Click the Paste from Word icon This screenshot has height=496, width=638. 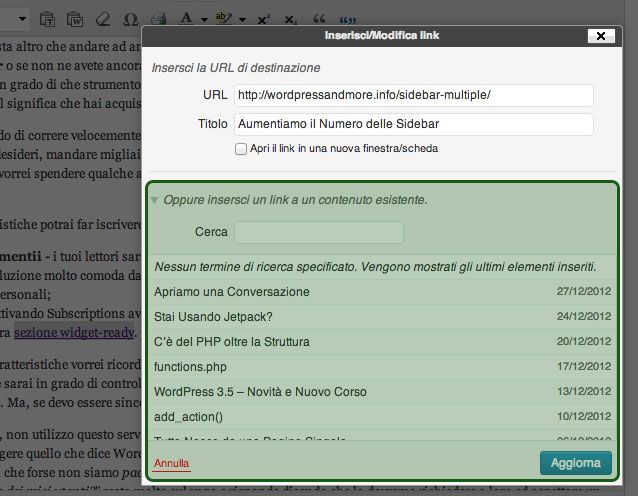pos(76,18)
